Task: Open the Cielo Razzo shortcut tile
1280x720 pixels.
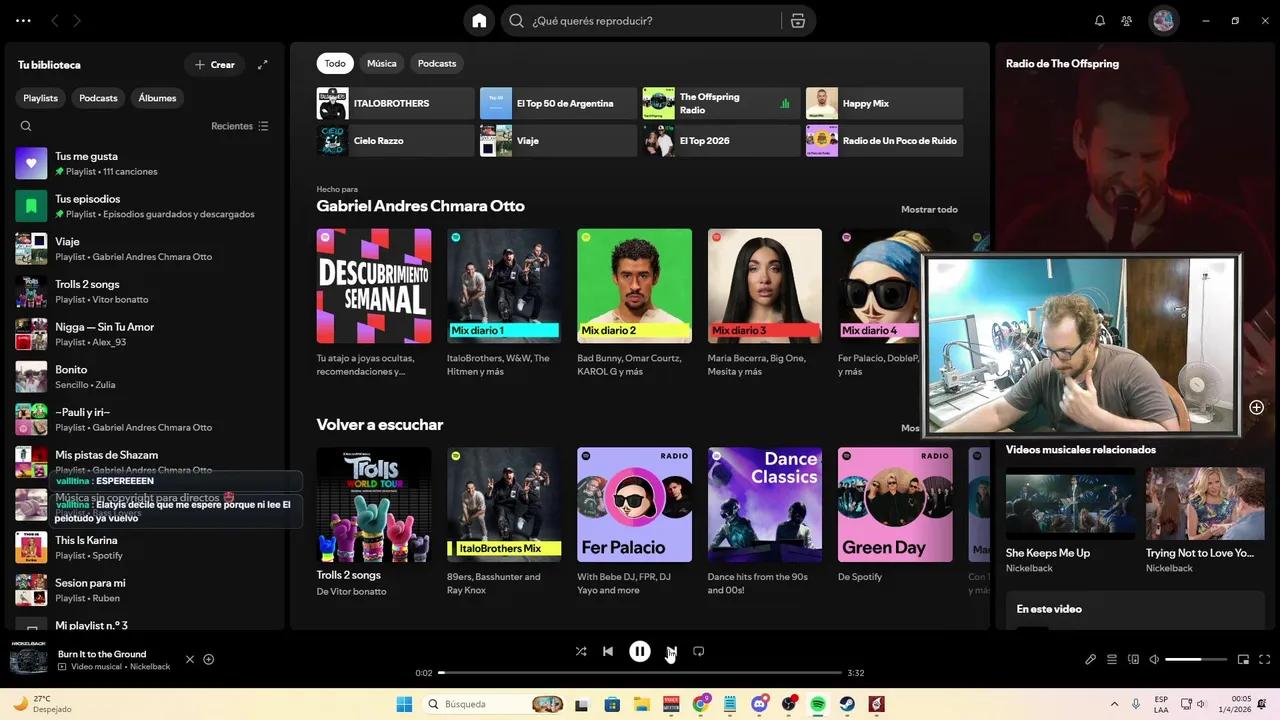Action: [x=395, y=140]
